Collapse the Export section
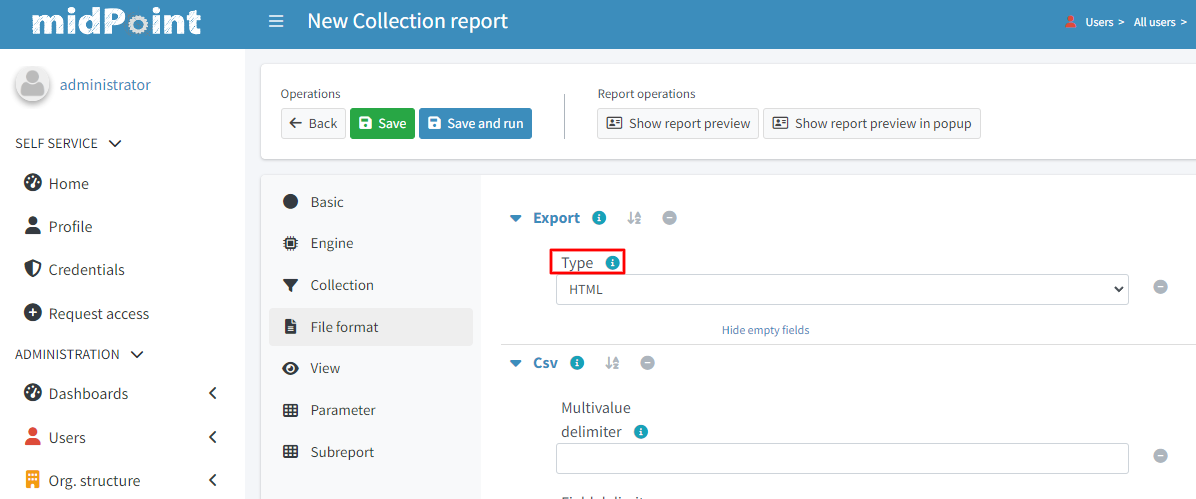 coord(516,218)
